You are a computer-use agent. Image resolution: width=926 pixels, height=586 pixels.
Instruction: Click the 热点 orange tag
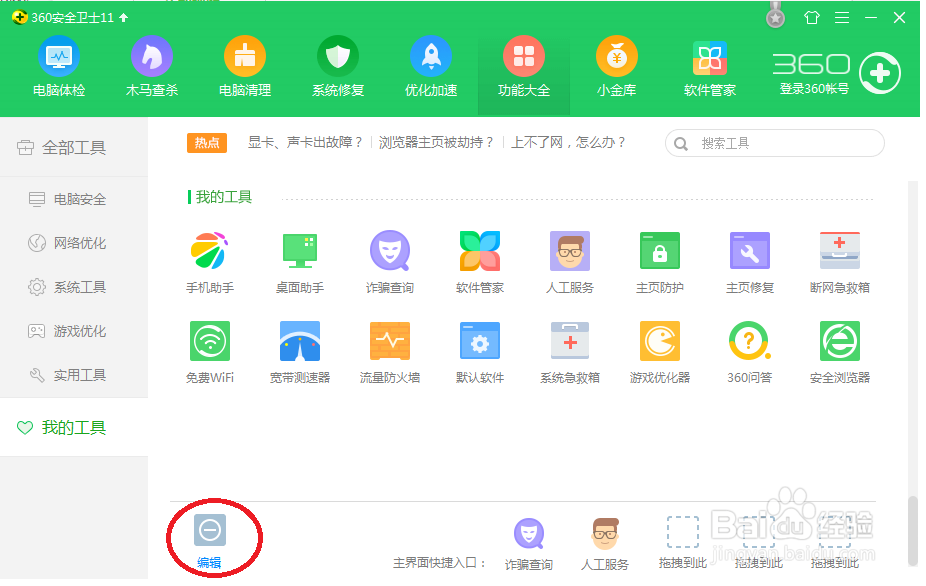(207, 142)
